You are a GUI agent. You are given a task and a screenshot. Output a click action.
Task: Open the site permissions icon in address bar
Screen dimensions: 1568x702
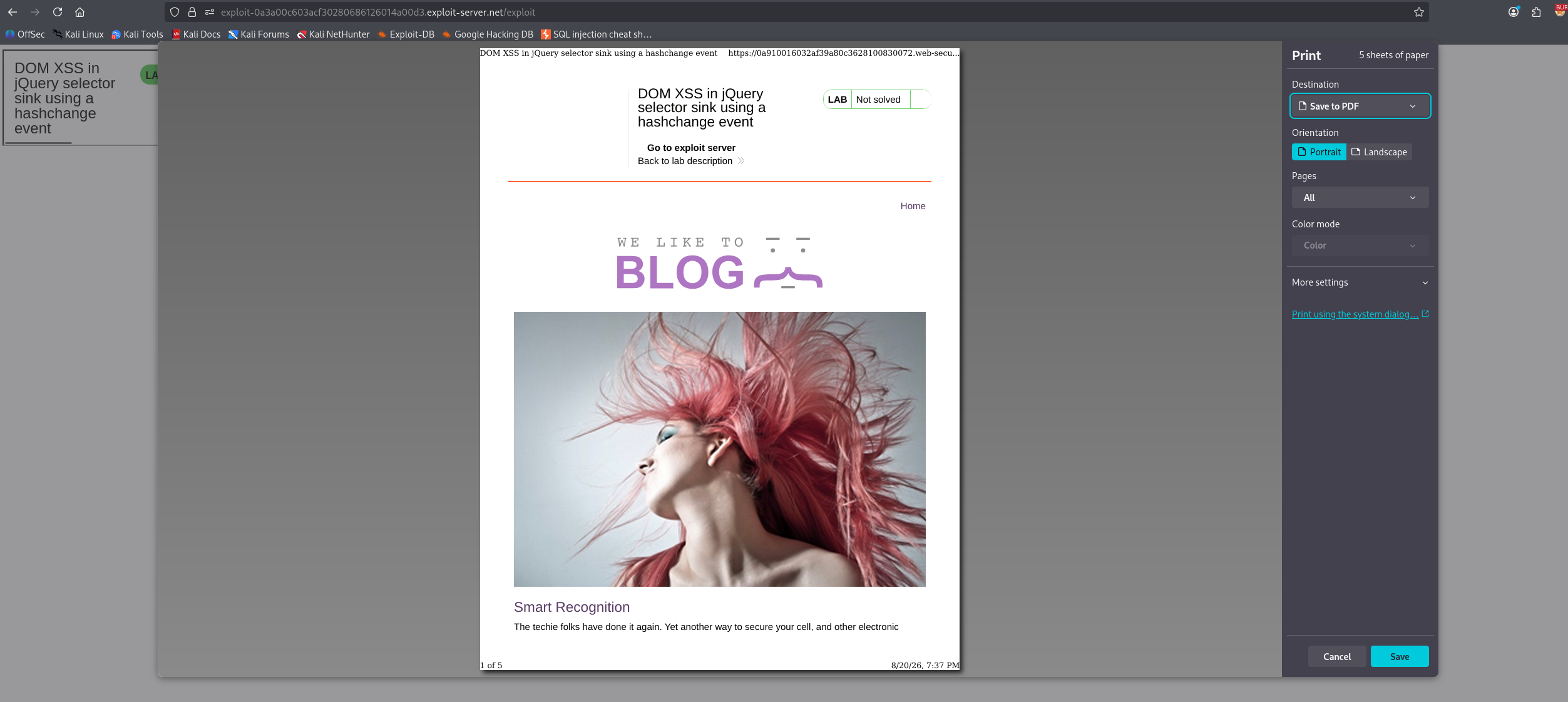coord(210,12)
